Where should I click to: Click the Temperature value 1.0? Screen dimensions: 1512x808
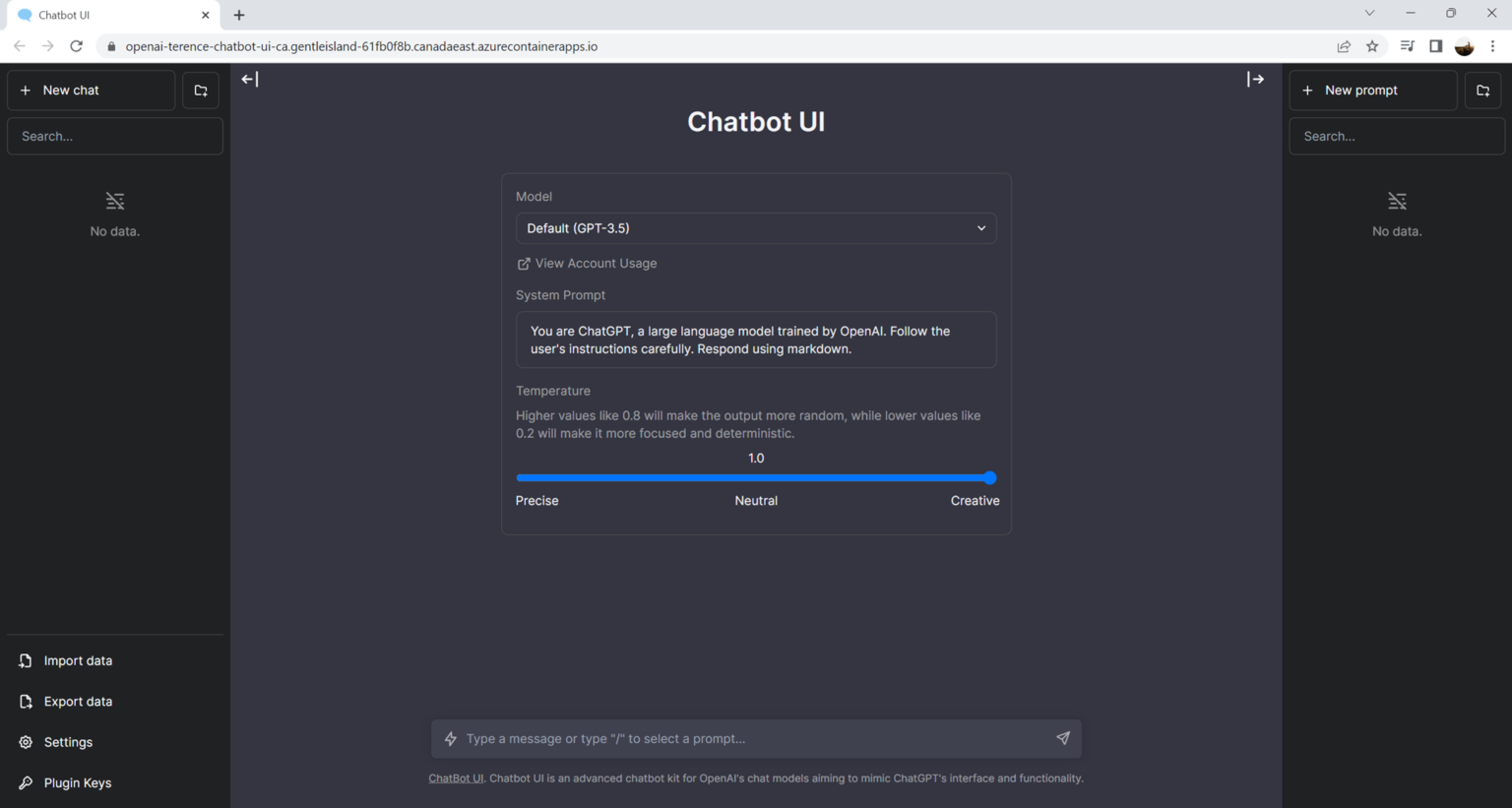pyautogui.click(x=756, y=458)
